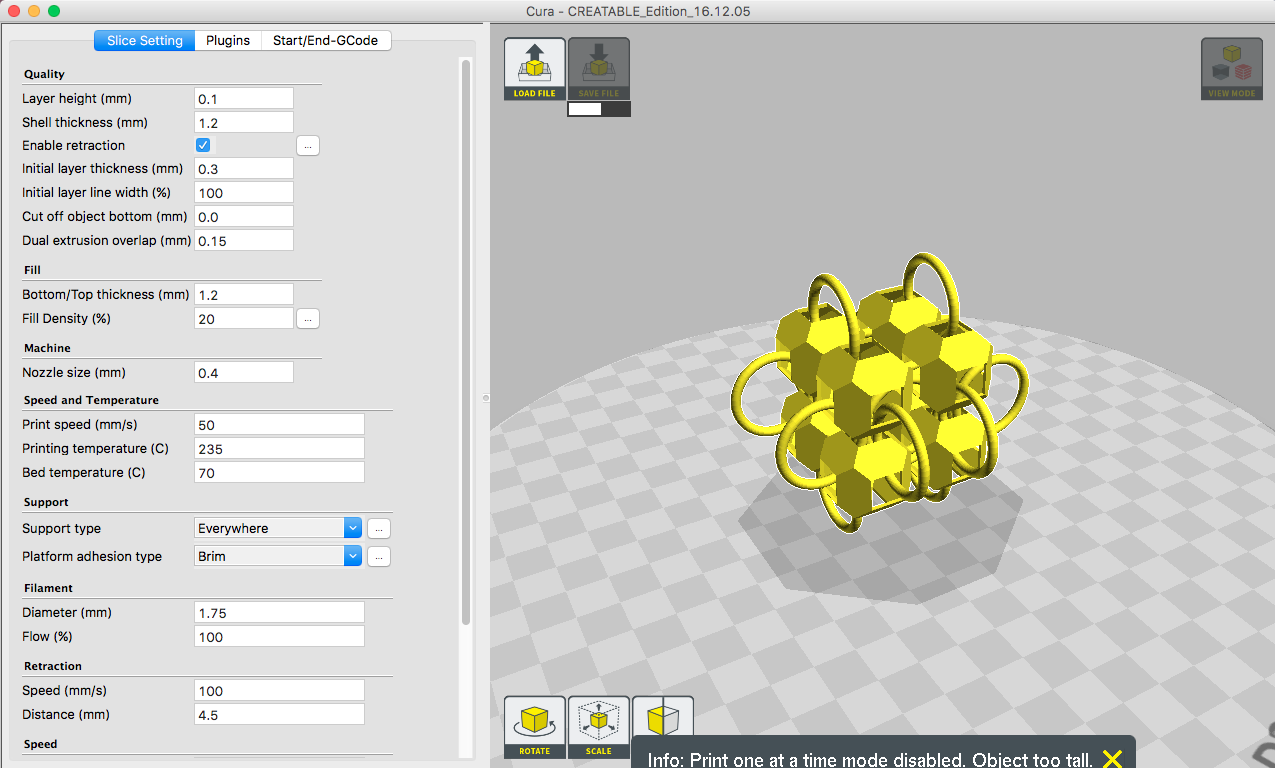Edit the Initial layer line width field

[243, 193]
